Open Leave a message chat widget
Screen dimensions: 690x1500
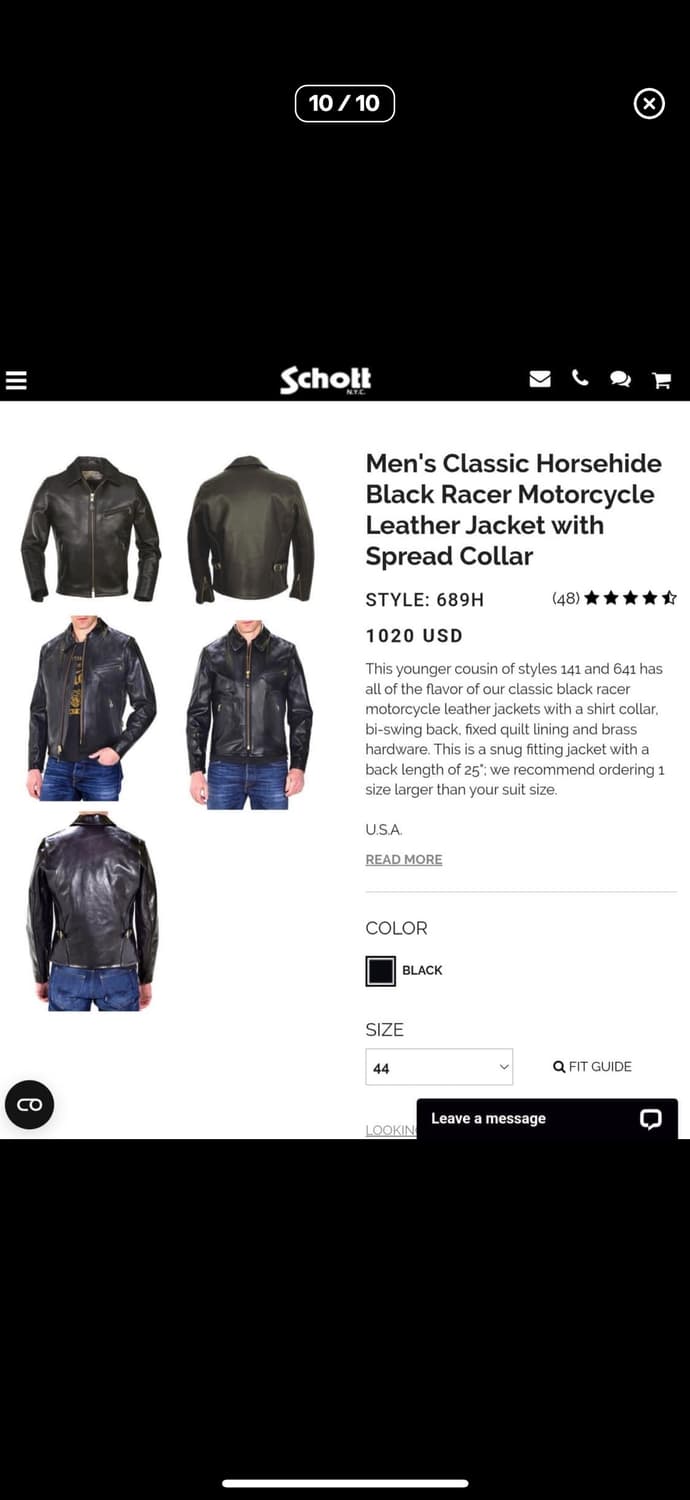[547, 1119]
